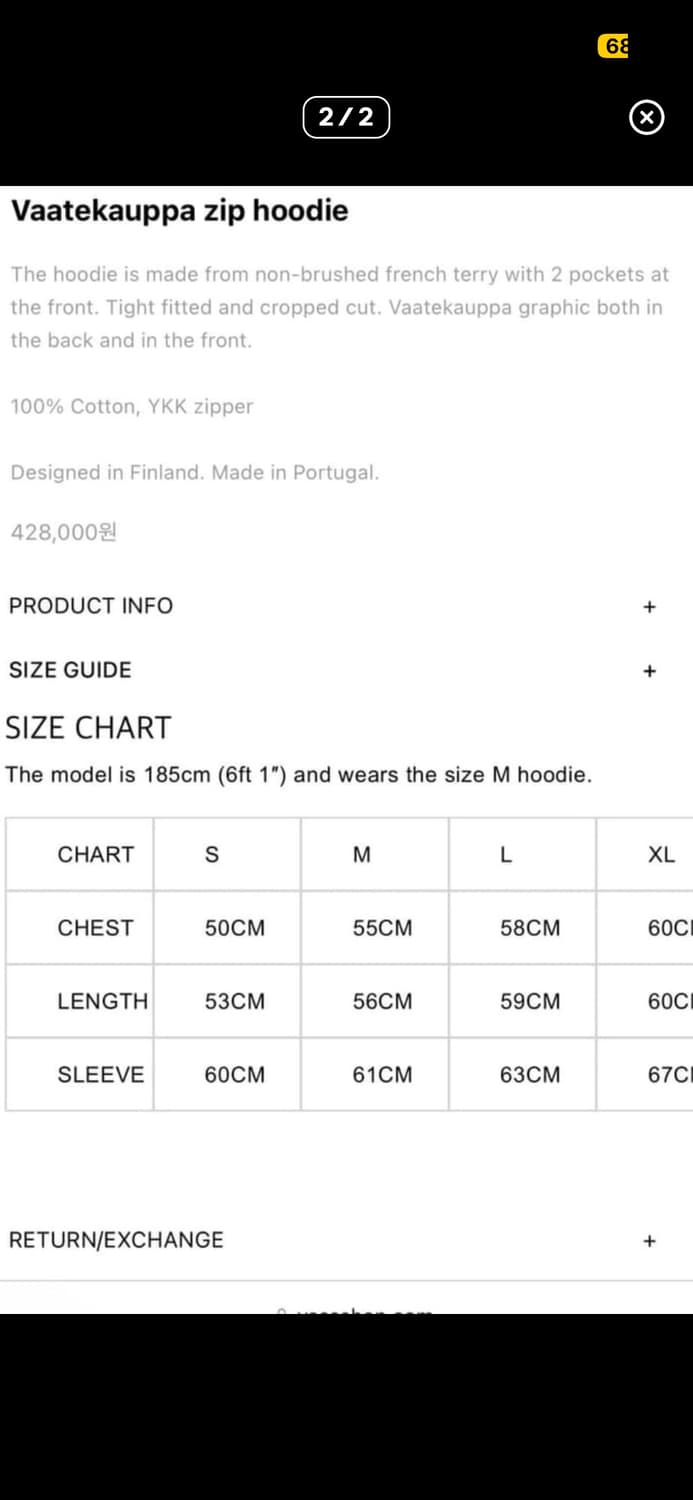
Task: Expand the PRODUCT INFO plus icon
Action: [649, 607]
